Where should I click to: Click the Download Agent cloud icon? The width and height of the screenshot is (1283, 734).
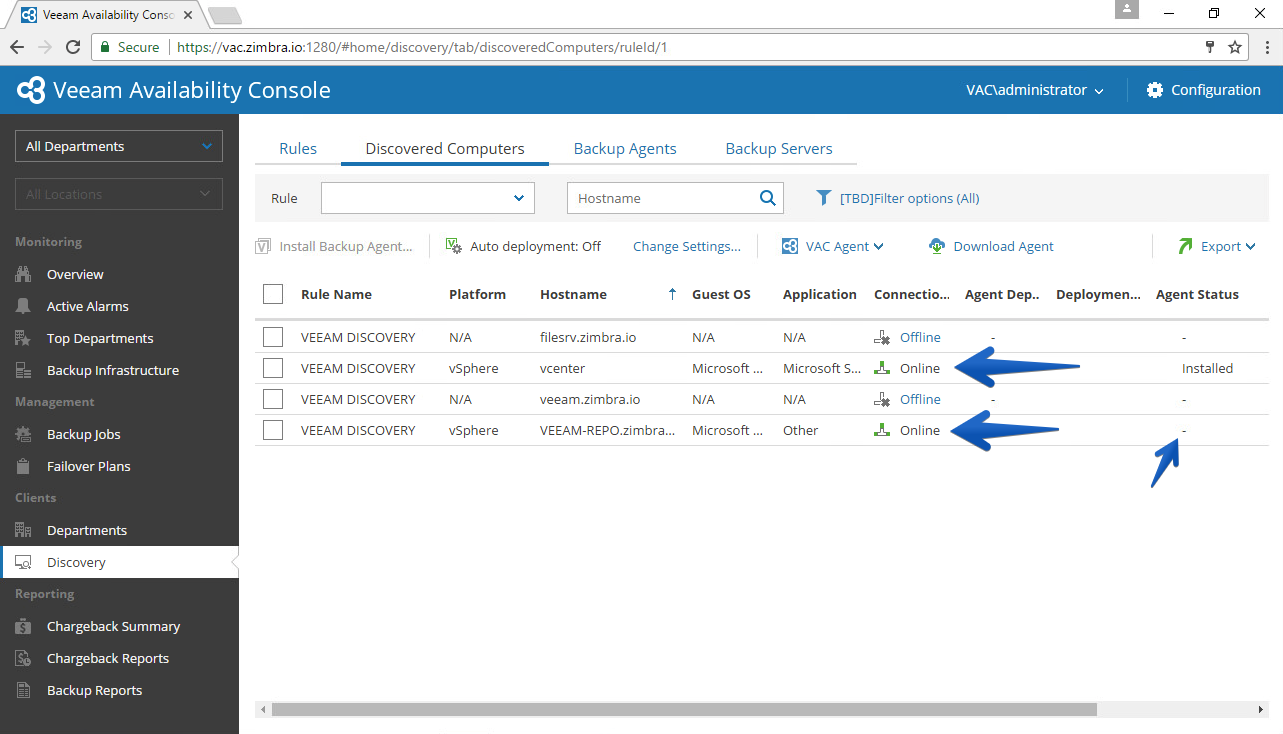[x=937, y=246]
